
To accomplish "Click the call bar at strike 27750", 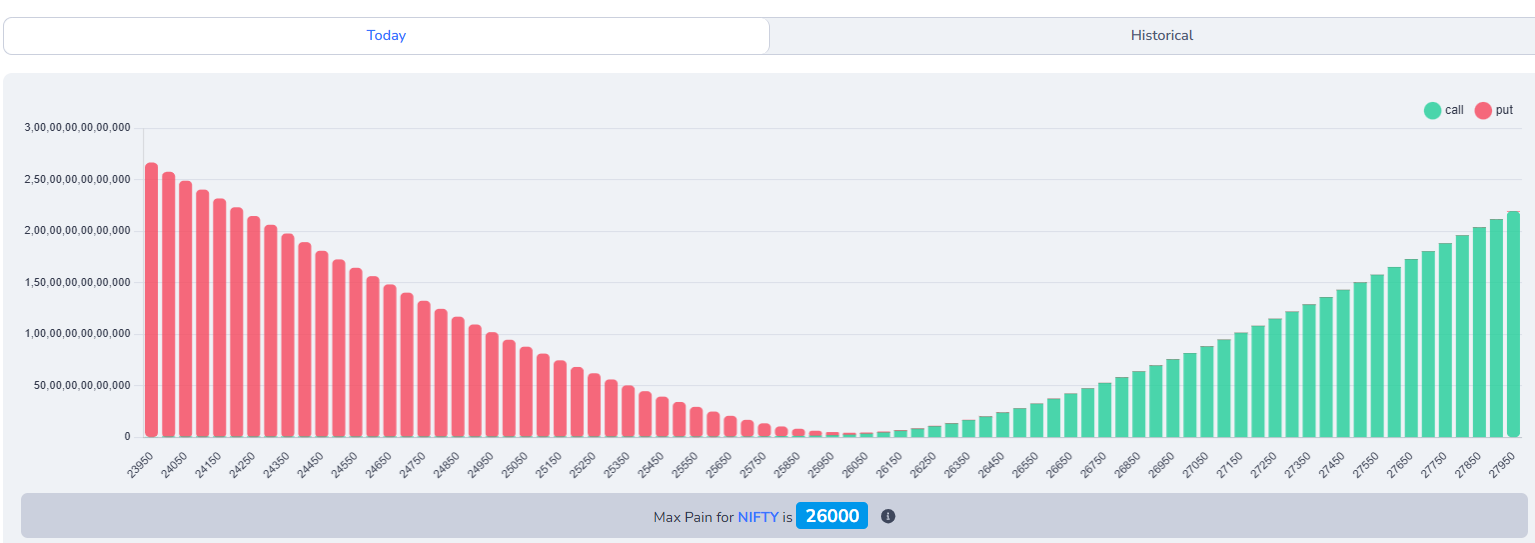I will coord(1445,340).
